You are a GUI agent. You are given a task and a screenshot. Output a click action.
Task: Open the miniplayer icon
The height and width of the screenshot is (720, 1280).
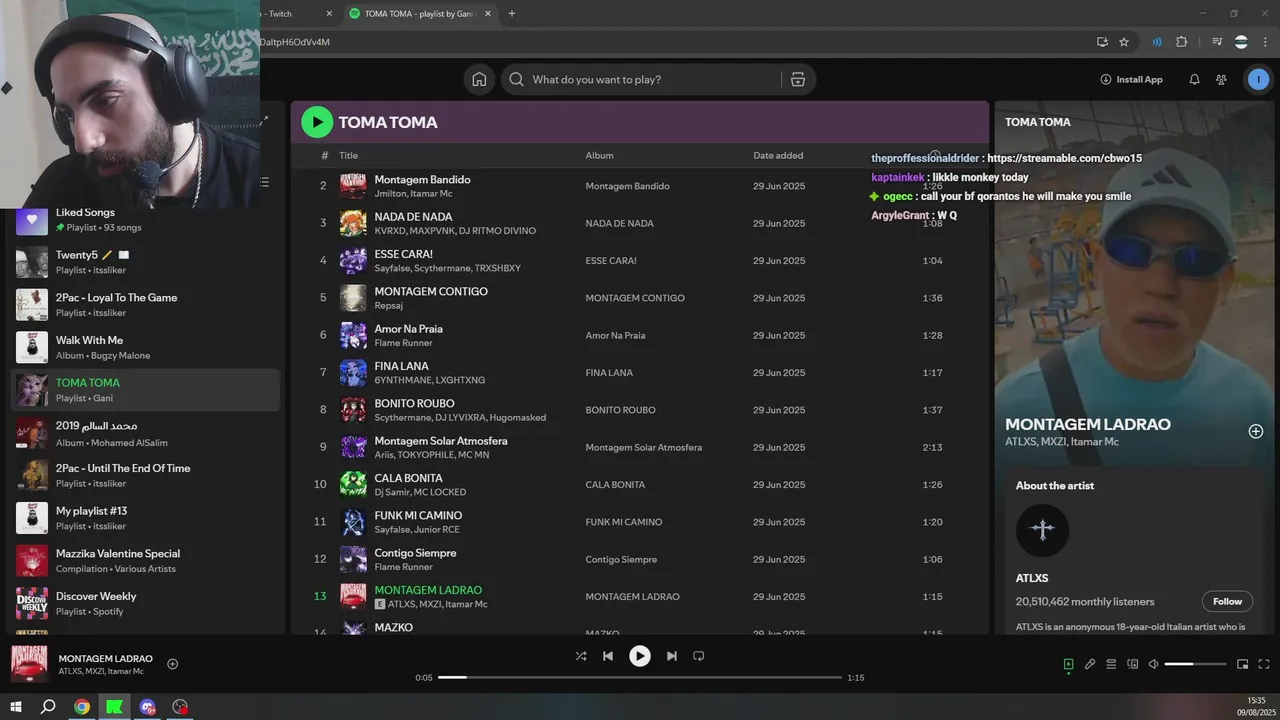(x=1243, y=664)
